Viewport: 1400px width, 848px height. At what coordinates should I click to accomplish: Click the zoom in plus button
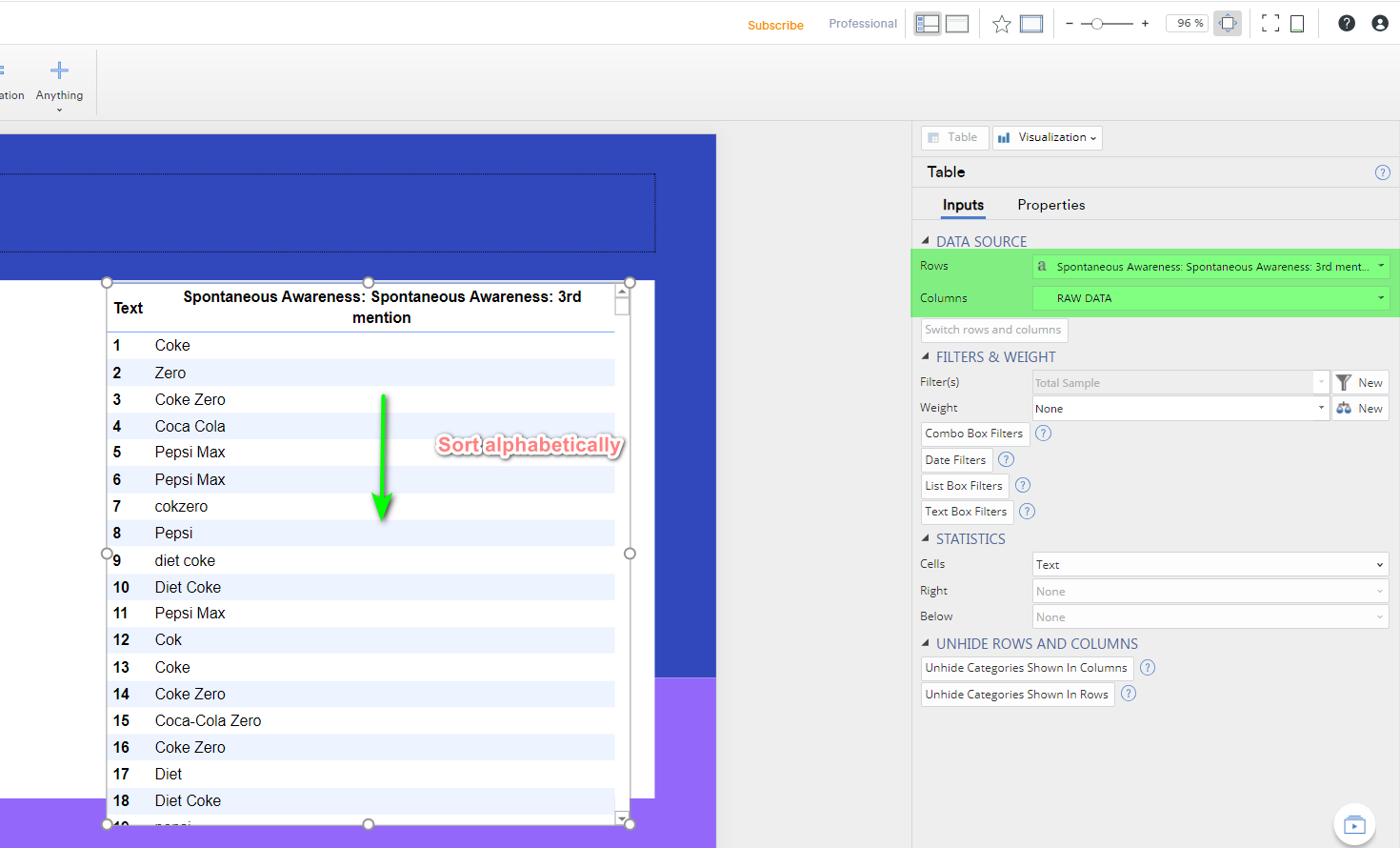point(1145,24)
